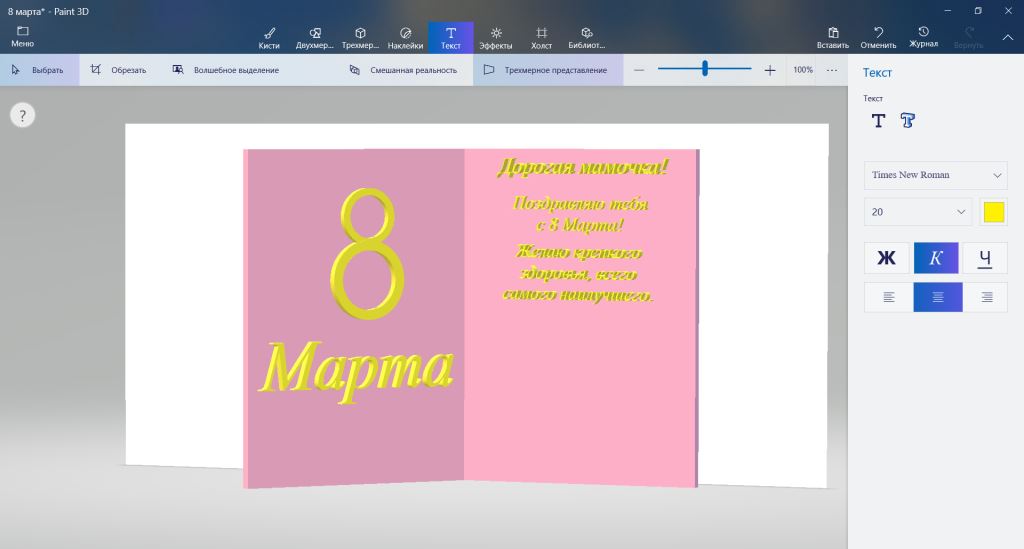Open the Библиотека 3D library

pos(587,37)
